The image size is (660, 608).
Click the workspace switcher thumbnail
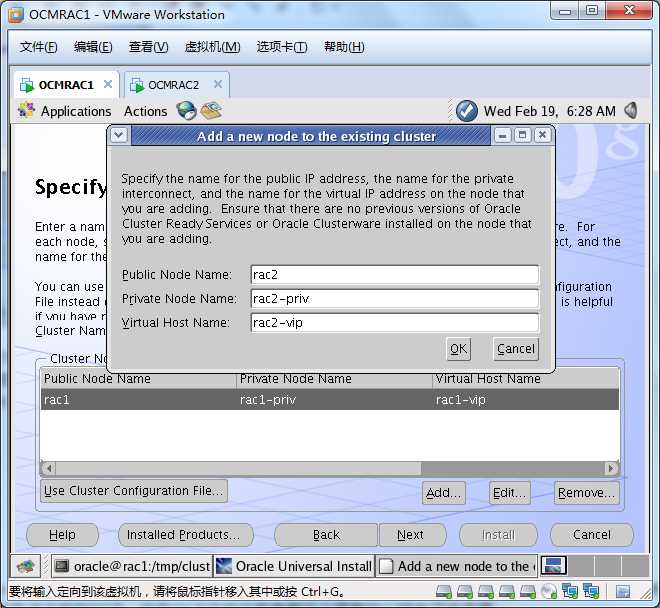[554, 565]
